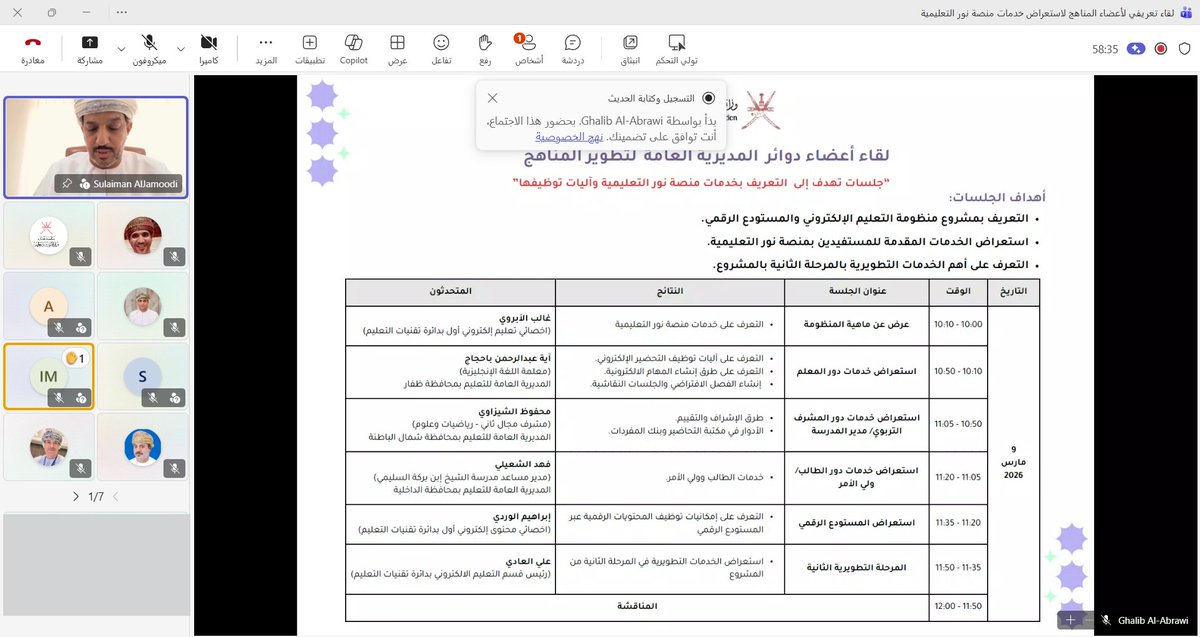Expand the arrow between Share and Microphone buttons

[x=121, y=48]
